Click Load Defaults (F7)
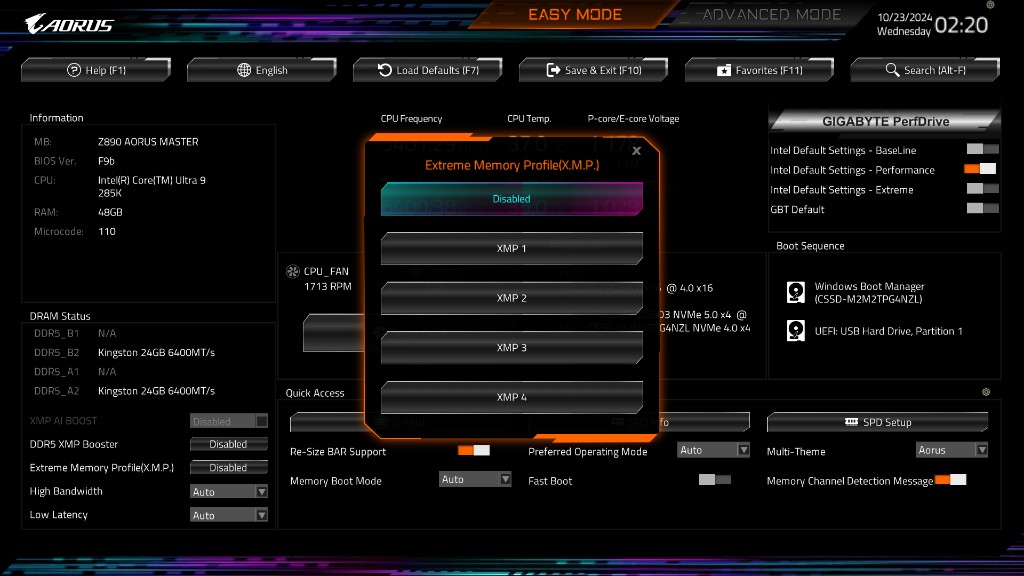The image size is (1024, 576). tap(428, 70)
